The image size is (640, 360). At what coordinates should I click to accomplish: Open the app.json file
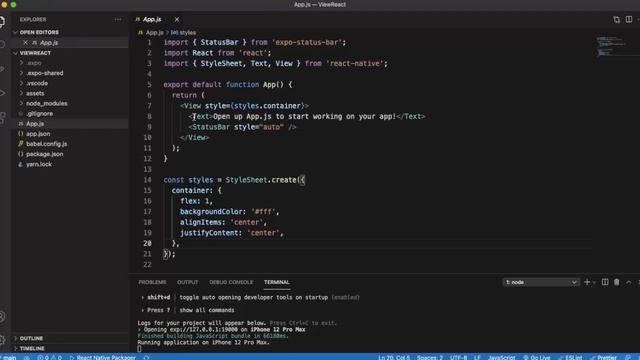click(x=38, y=134)
